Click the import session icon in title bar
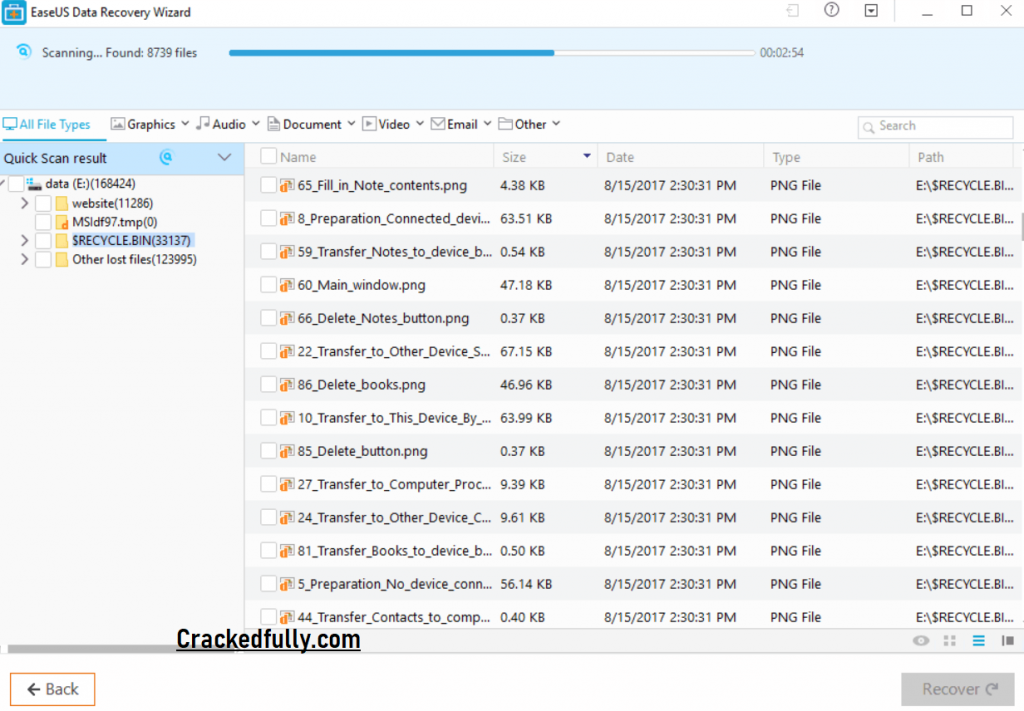 (792, 10)
